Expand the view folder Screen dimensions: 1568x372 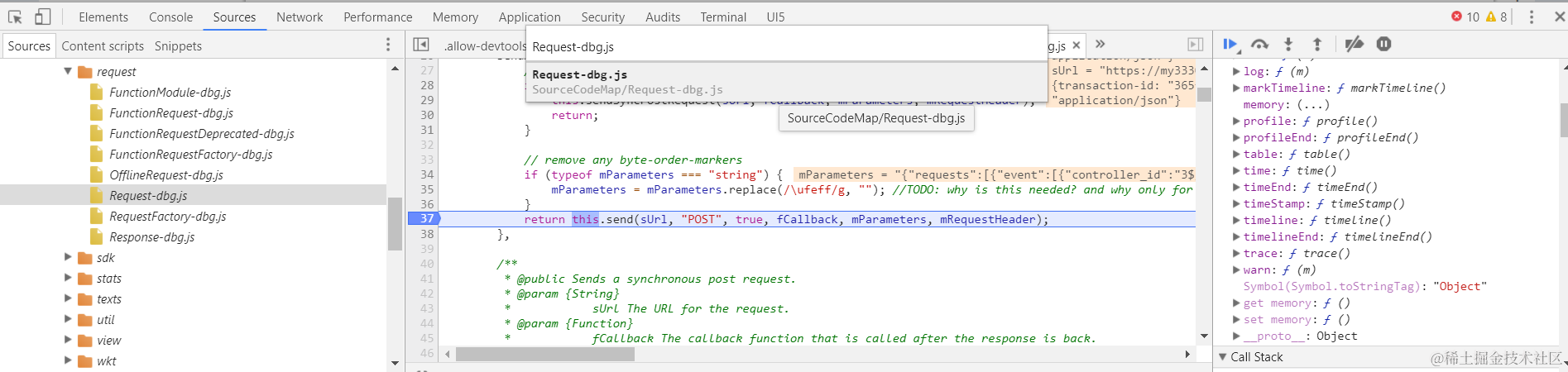click(68, 340)
